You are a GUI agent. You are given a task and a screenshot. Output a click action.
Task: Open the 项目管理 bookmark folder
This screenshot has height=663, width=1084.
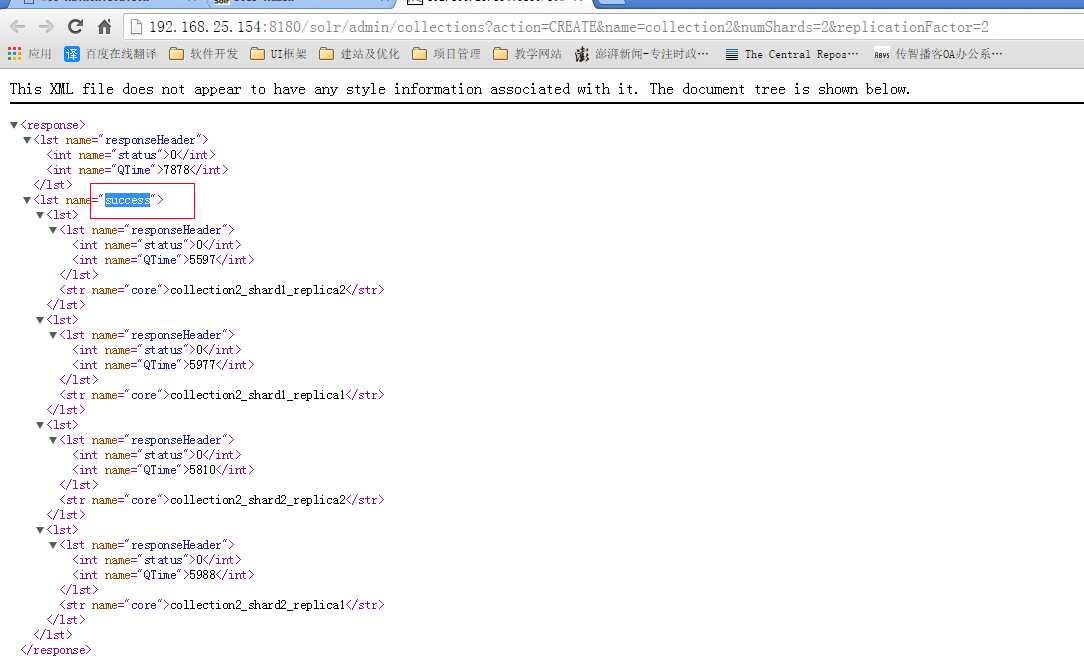click(445, 54)
